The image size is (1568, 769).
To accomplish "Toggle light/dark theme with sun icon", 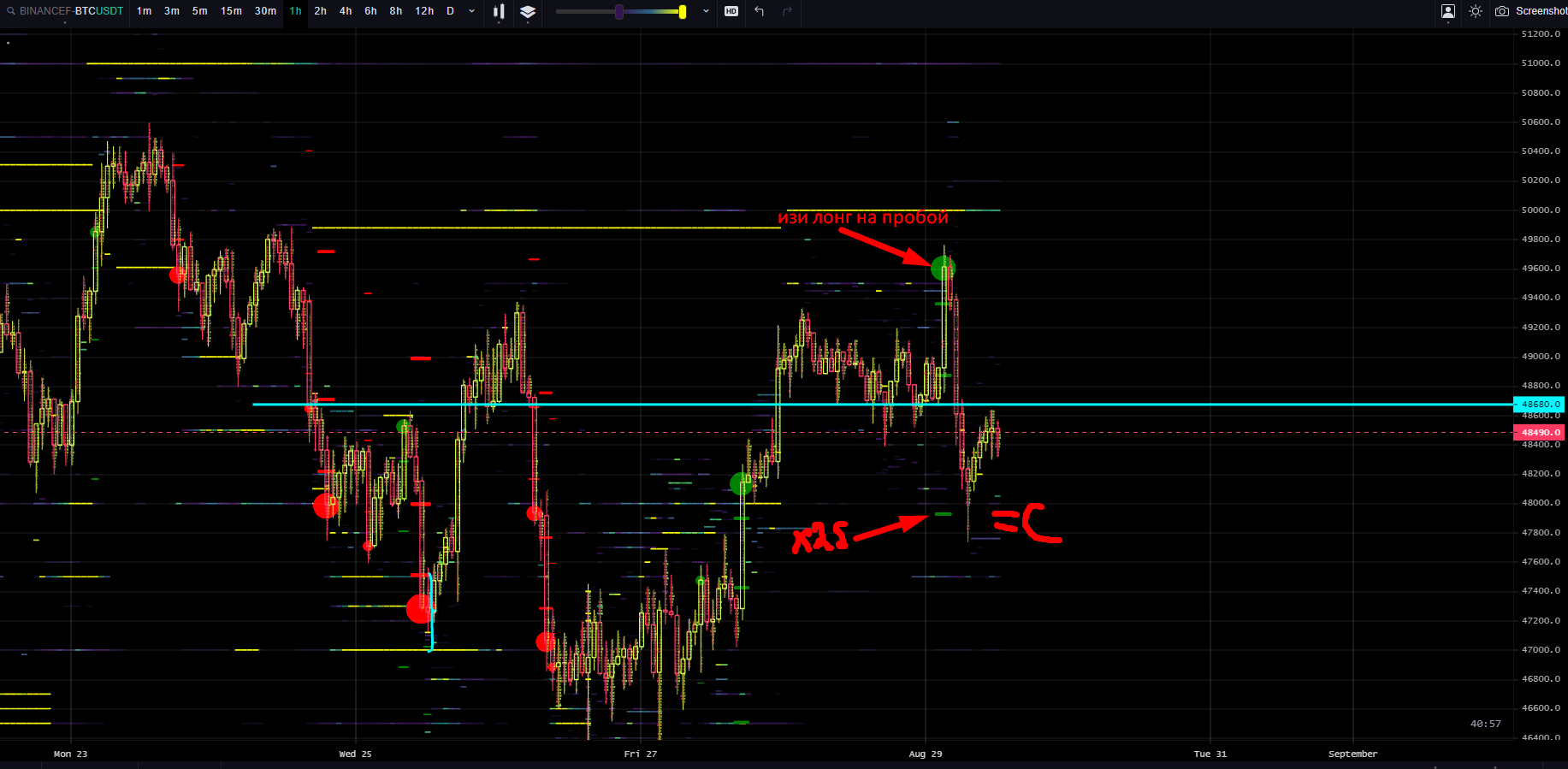I will 1476,11.
